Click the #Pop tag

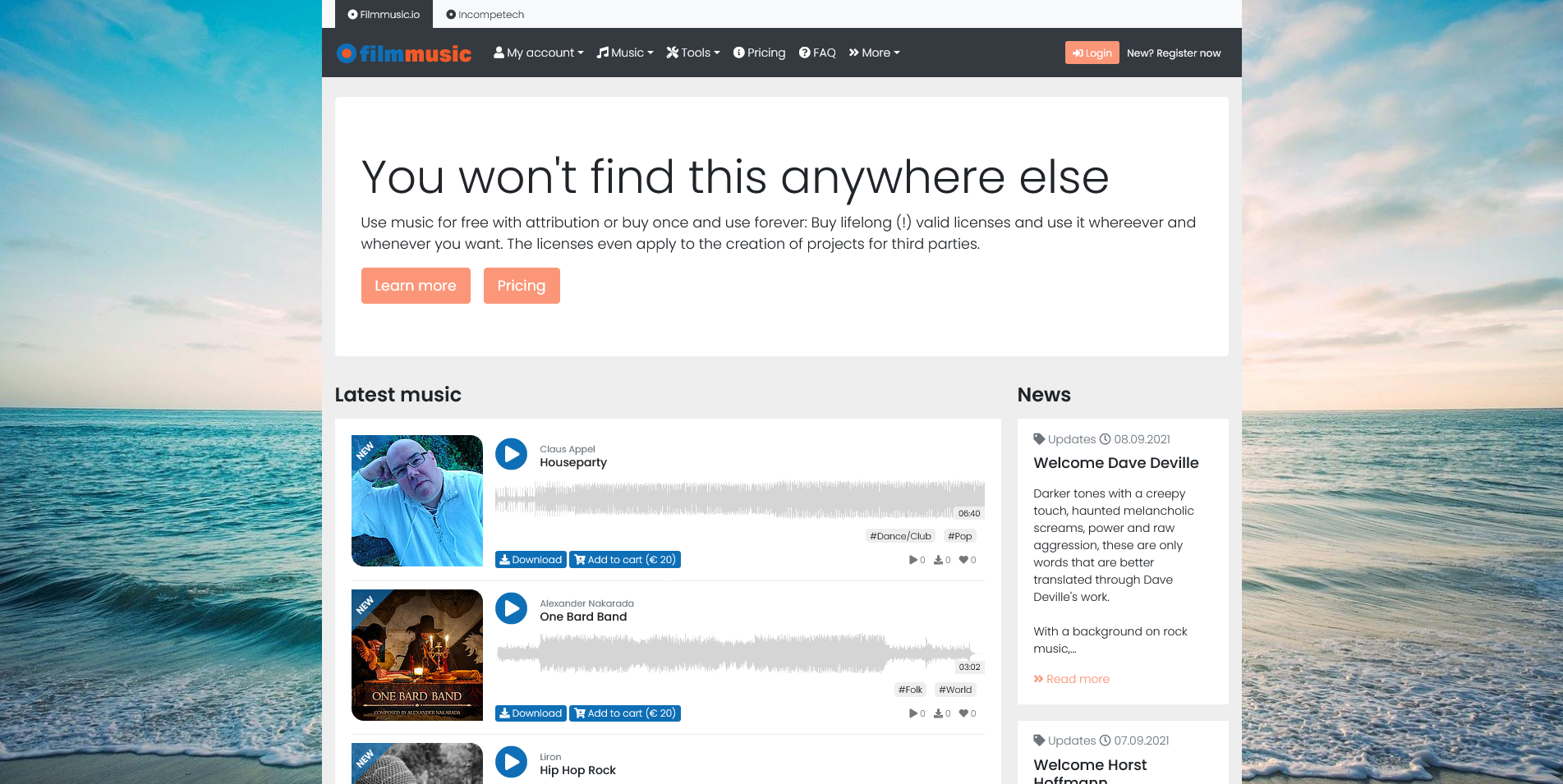(x=959, y=536)
